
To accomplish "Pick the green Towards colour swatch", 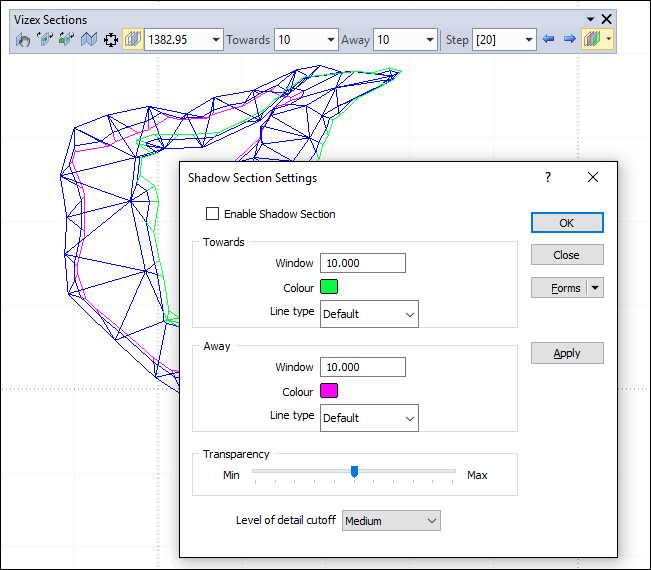I will click(329, 287).
